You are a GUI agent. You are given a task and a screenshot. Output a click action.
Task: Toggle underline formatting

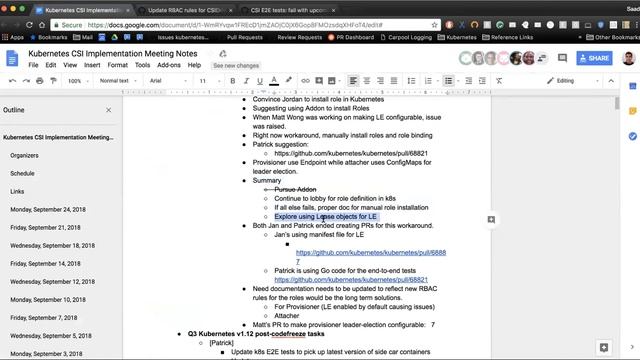click(260, 81)
